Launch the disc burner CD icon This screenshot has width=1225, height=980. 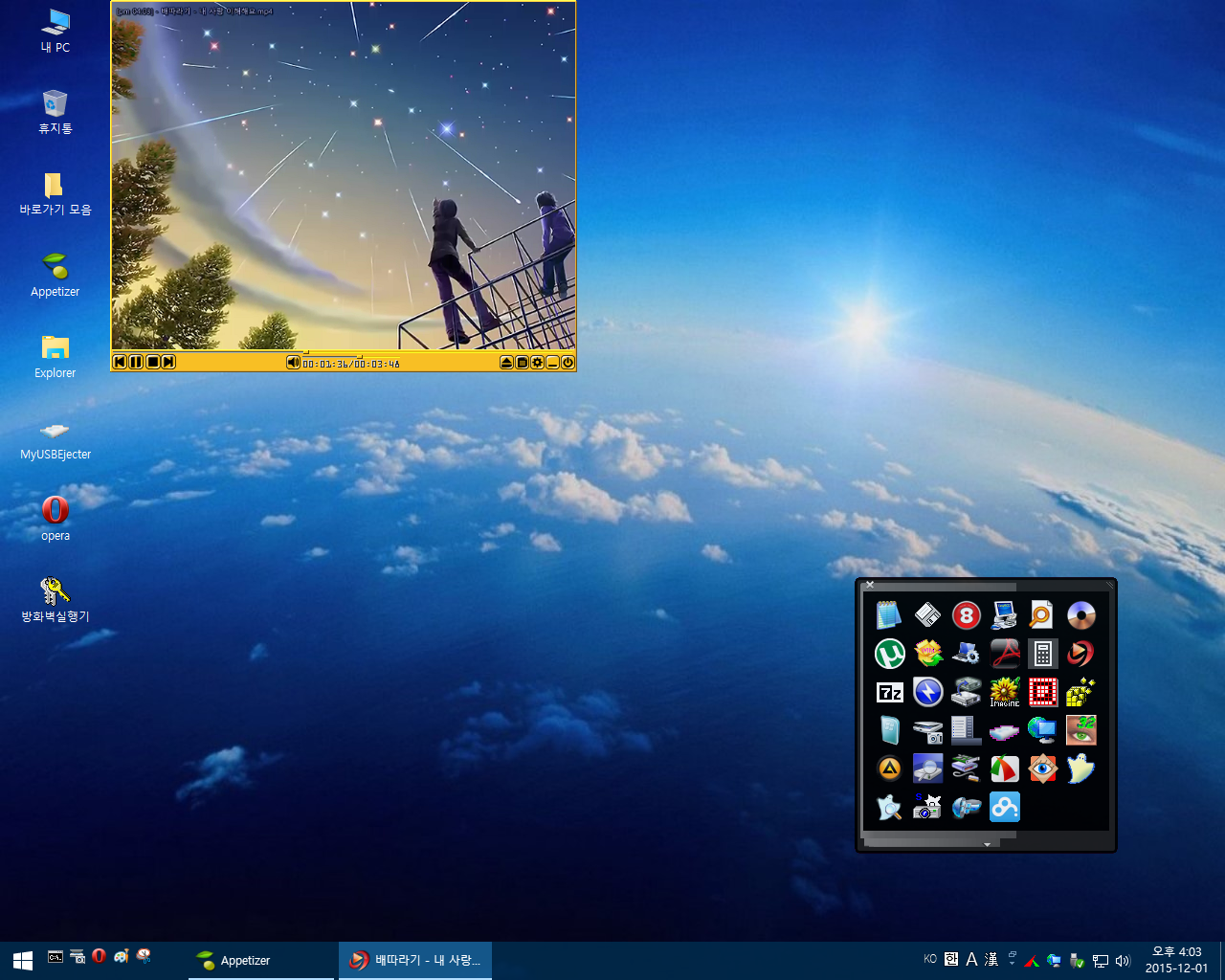[x=1080, y=614]
